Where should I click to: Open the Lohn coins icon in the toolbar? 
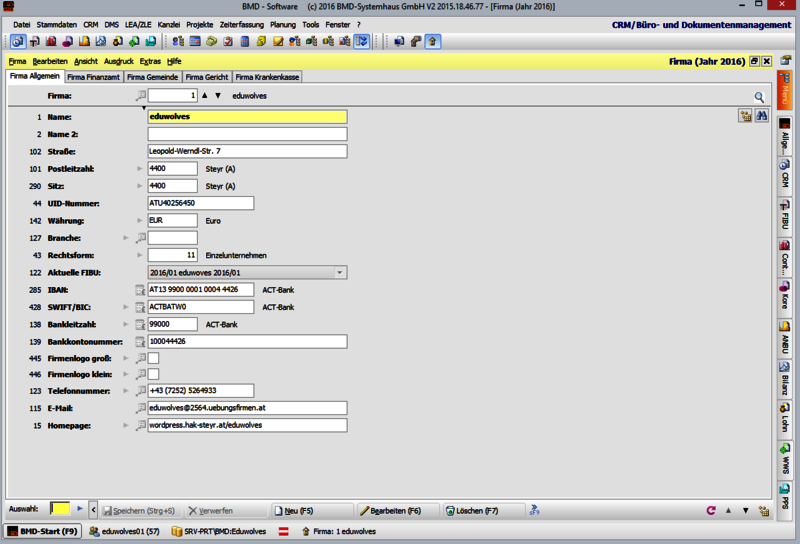[x=117, y=41]
